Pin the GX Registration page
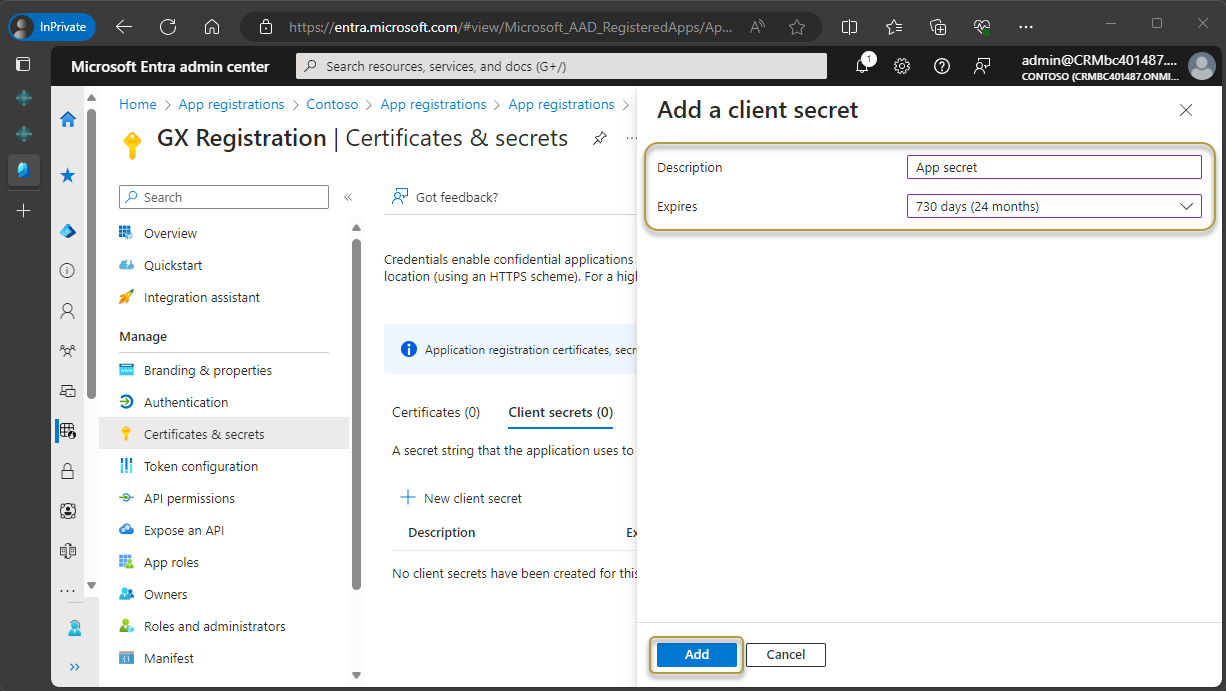Image resolution: width=1226 pixels, height=691 pixels. 599,138
